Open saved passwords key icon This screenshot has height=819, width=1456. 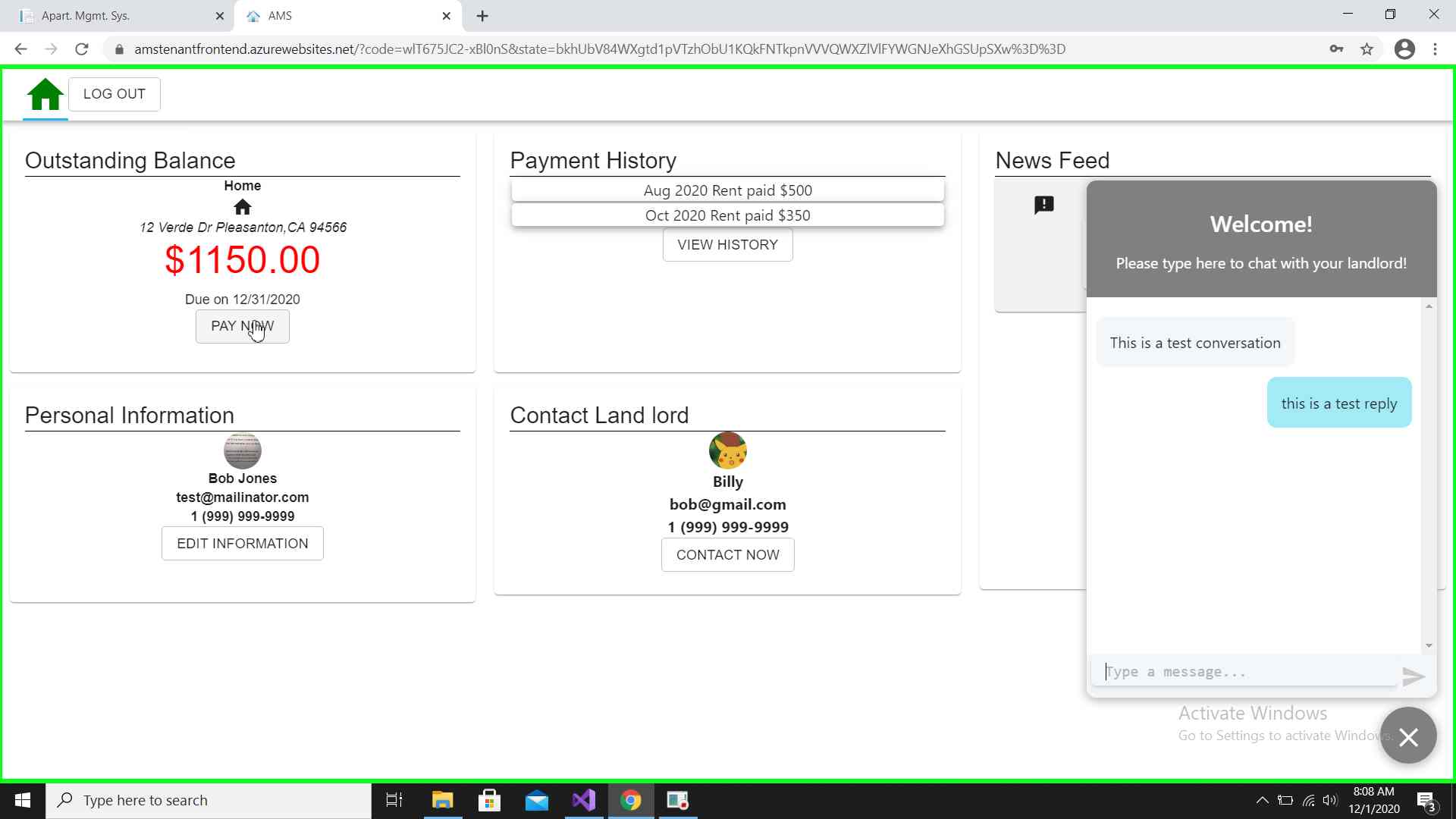(1336, 49)
